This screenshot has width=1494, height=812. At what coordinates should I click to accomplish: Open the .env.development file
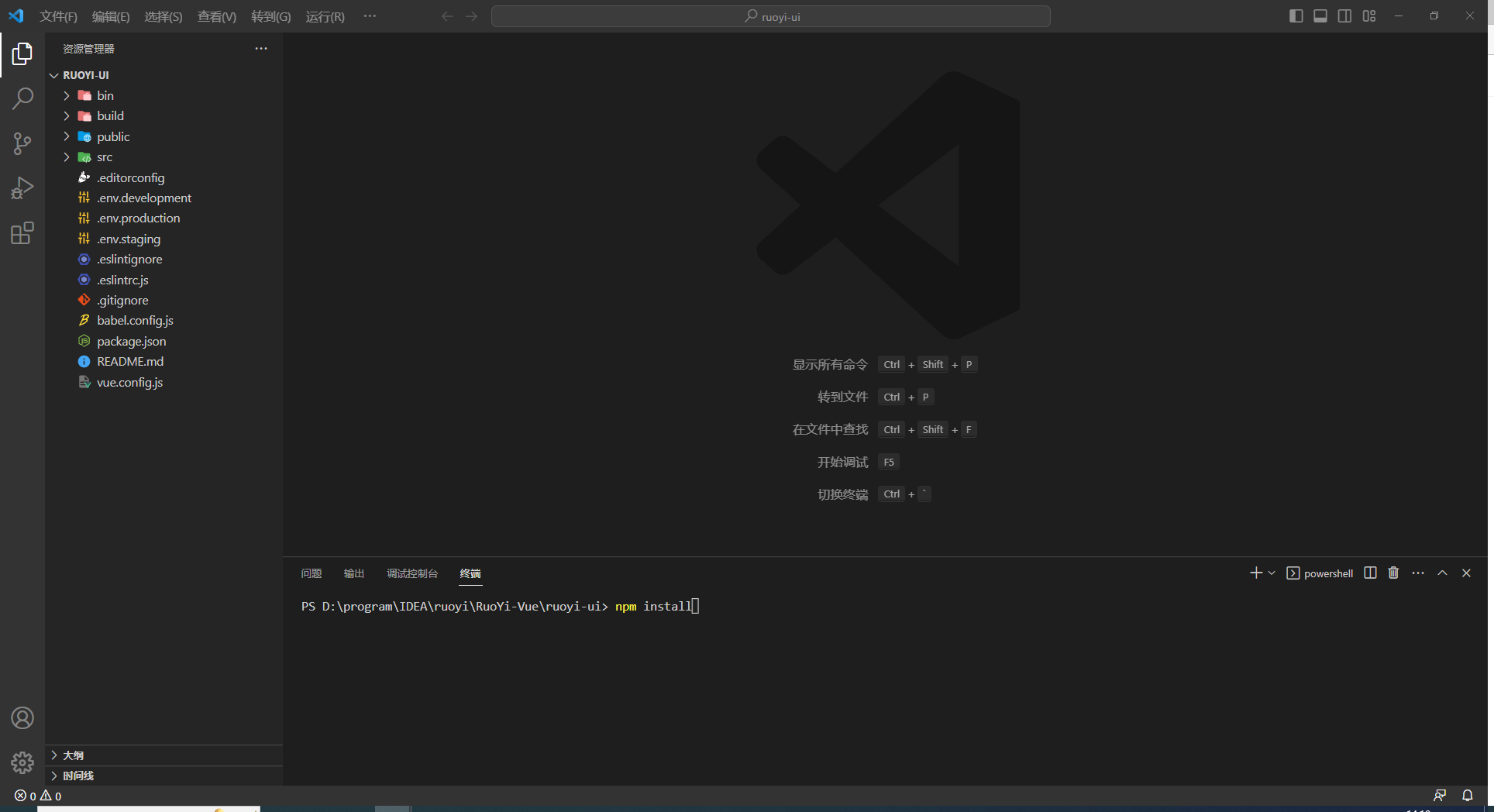pos(164,198)
